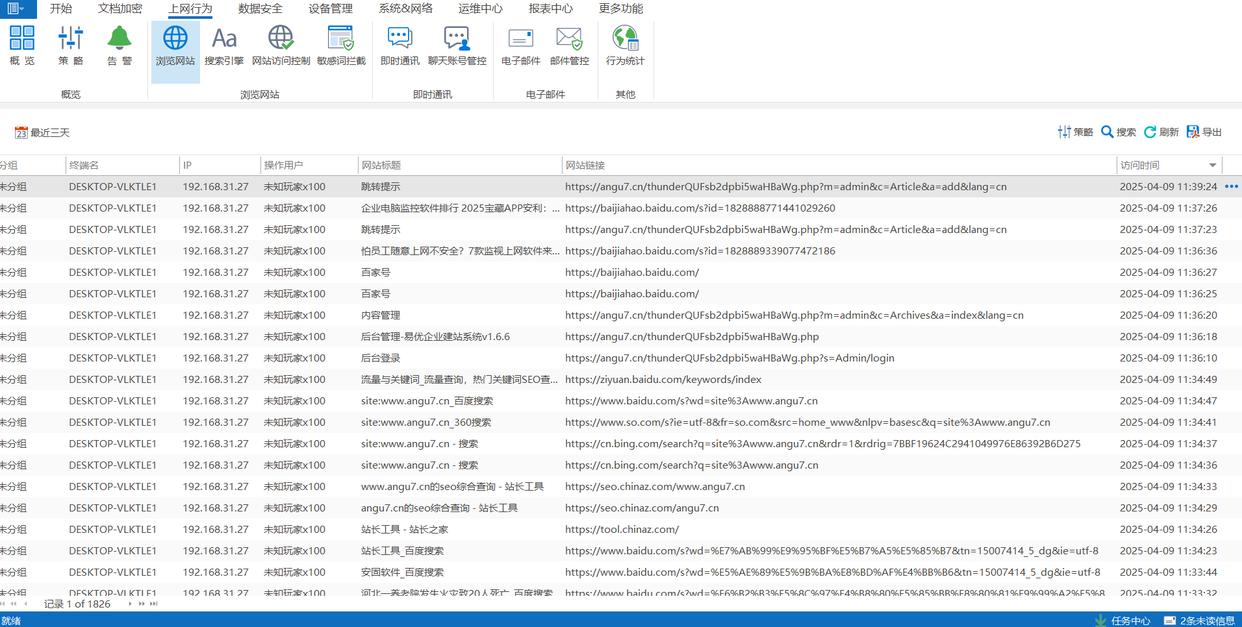Open the 最近三天 date range selector
The height and width of the screenshot is (627, 1242).
(42, 132)
